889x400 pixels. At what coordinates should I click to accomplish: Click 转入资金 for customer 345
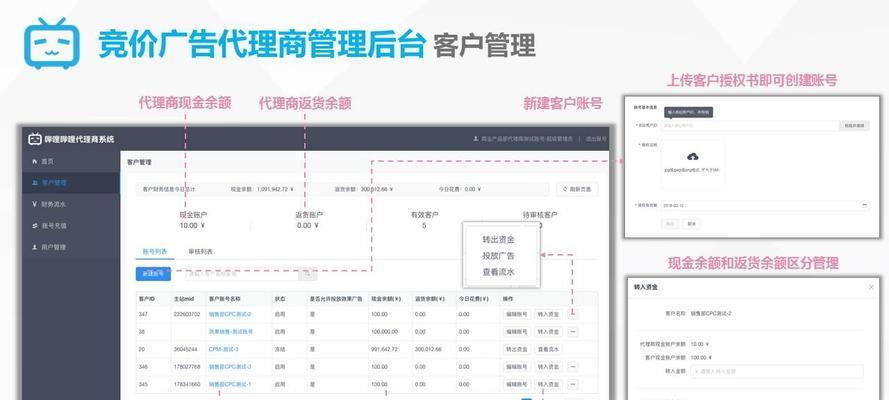(548, 384)
